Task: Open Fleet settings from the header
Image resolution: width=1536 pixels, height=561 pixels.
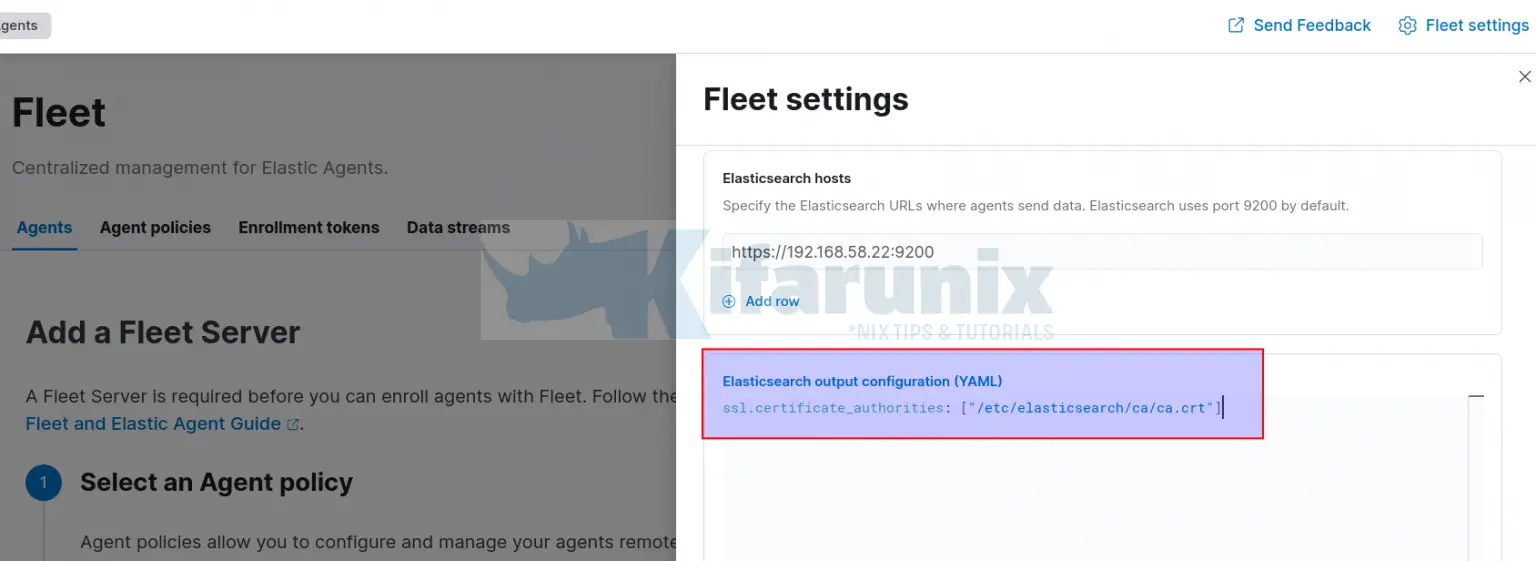Action: click(x=1477, y=25)
